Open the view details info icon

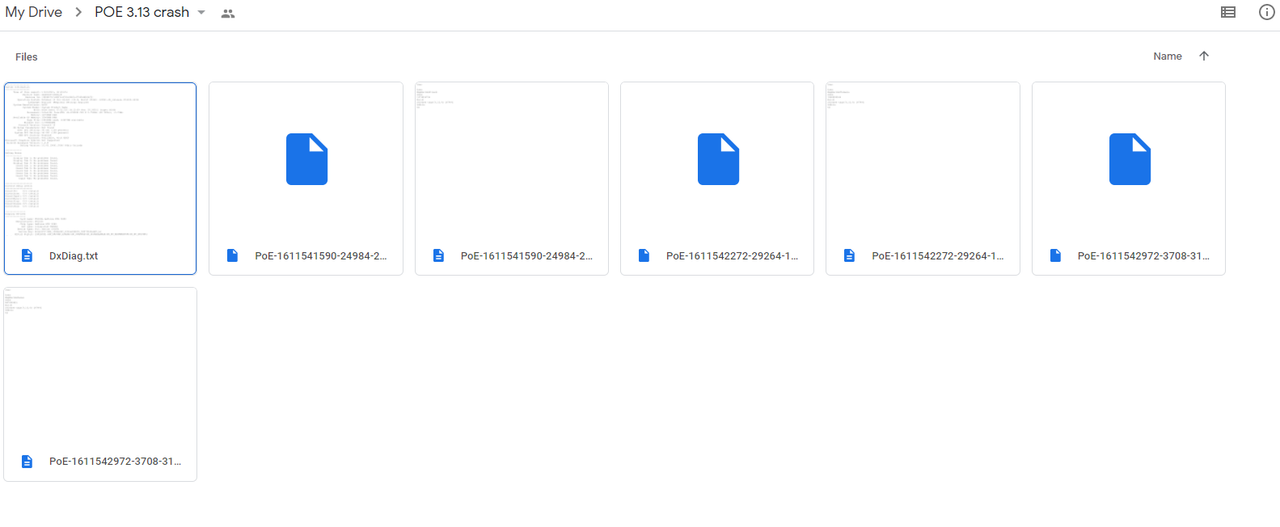click(x=1266, y=13)
